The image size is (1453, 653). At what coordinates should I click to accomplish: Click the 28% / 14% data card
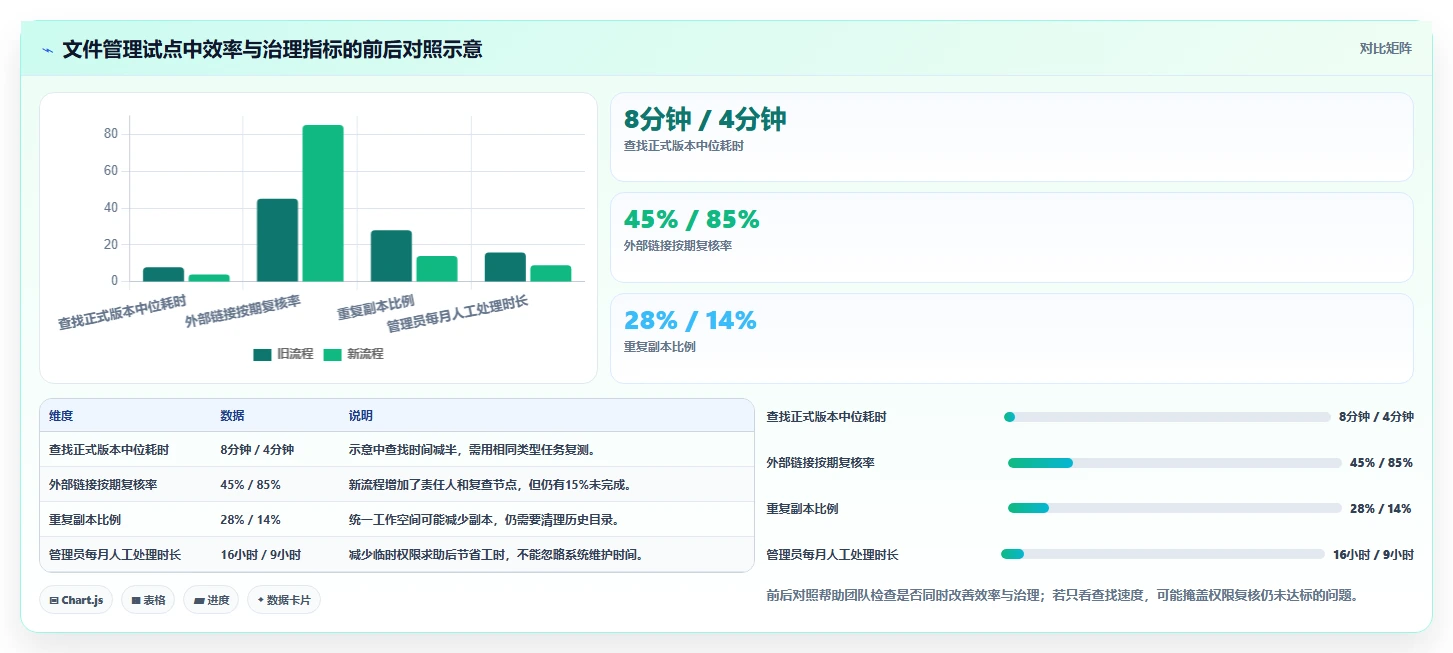point(1011,338)
